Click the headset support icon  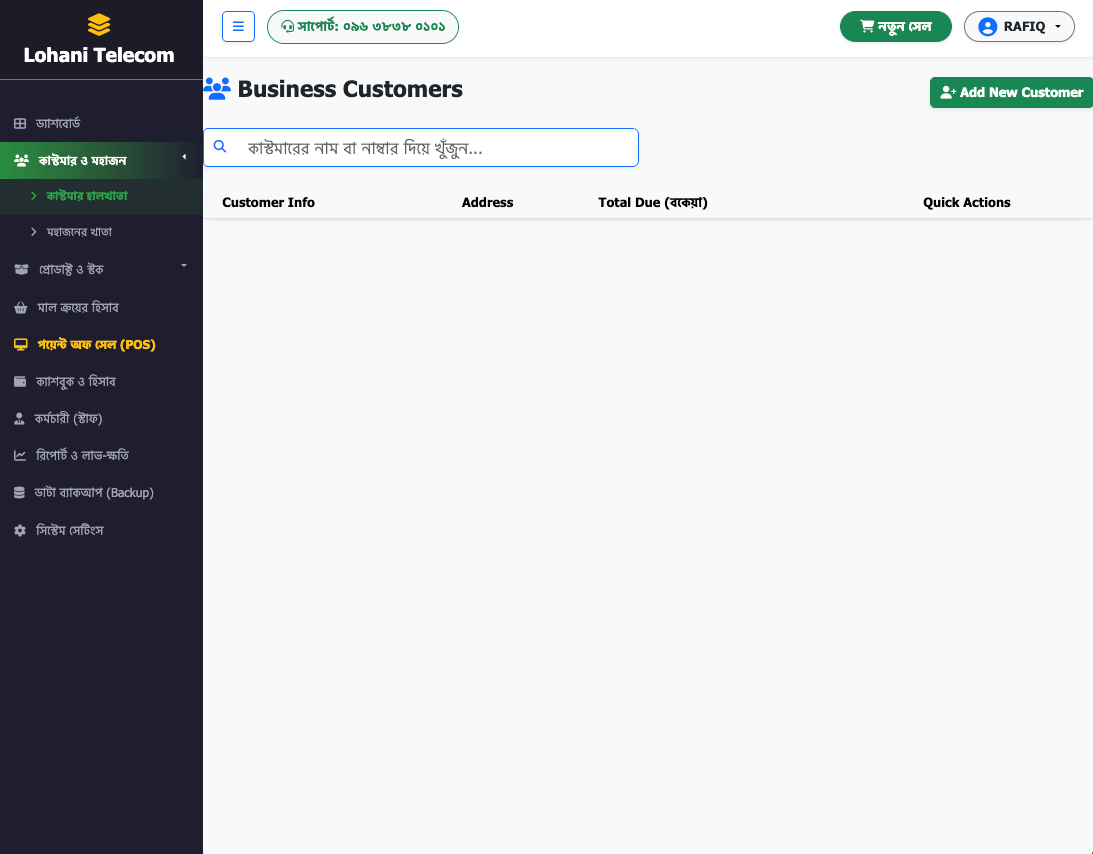tap(287, 26)
